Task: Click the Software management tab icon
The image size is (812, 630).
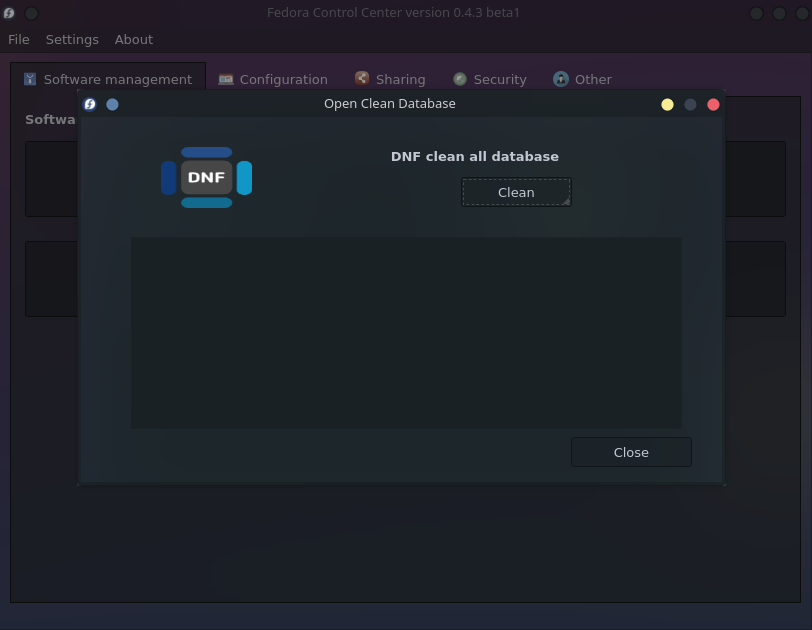Action: click(30, 79)
